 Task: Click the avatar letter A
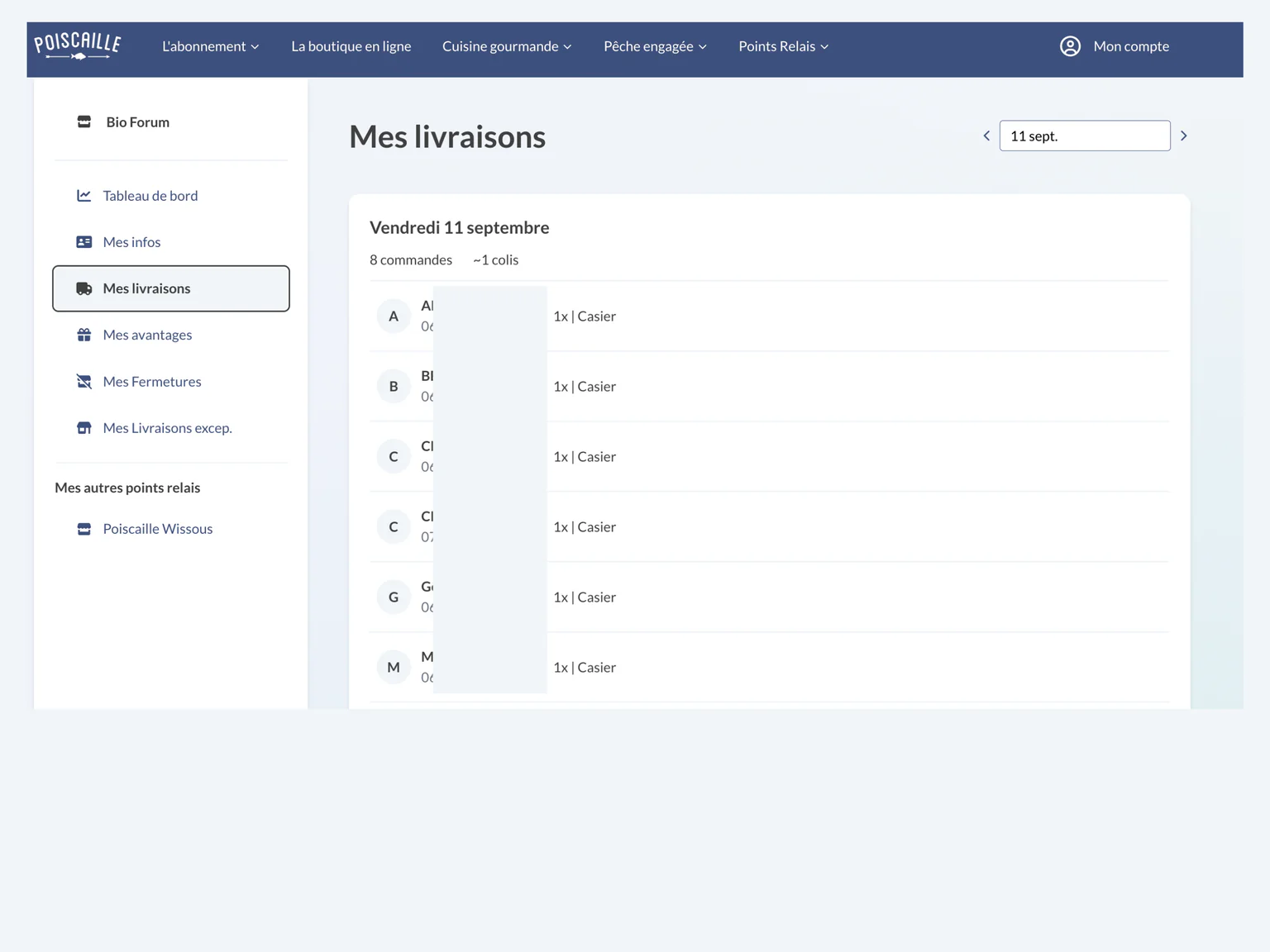(x=394, y=317)
